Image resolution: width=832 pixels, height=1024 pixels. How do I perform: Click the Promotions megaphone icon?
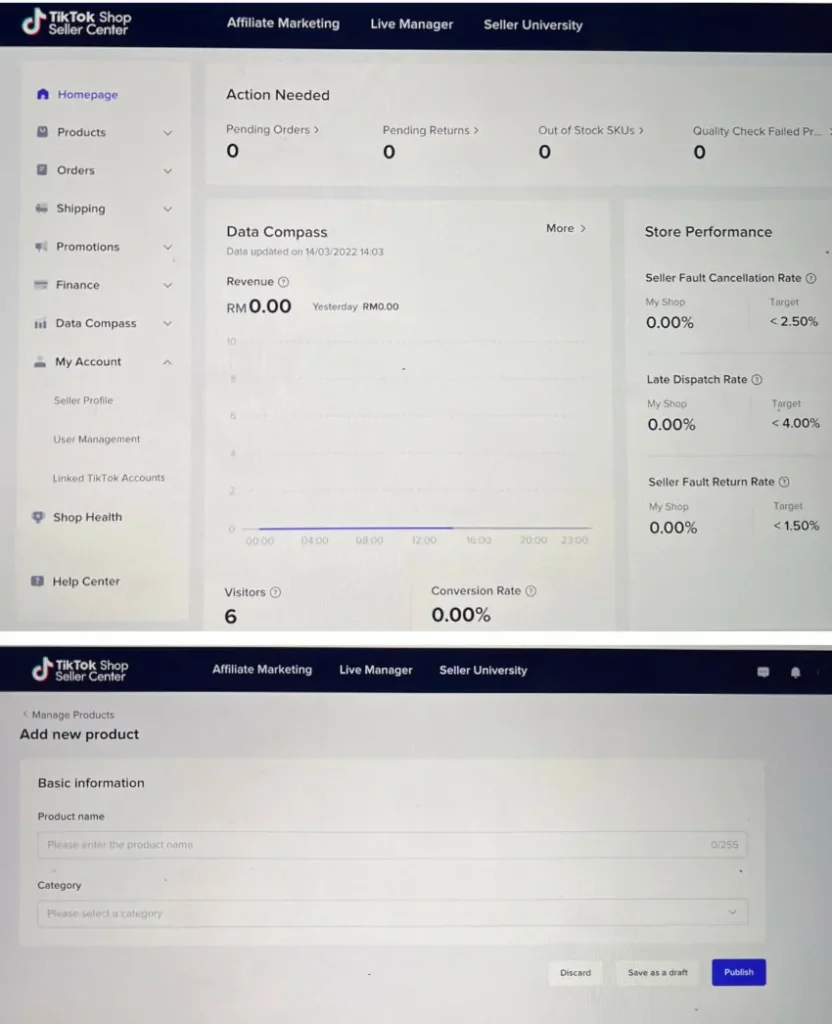click(x=41, y=247)
